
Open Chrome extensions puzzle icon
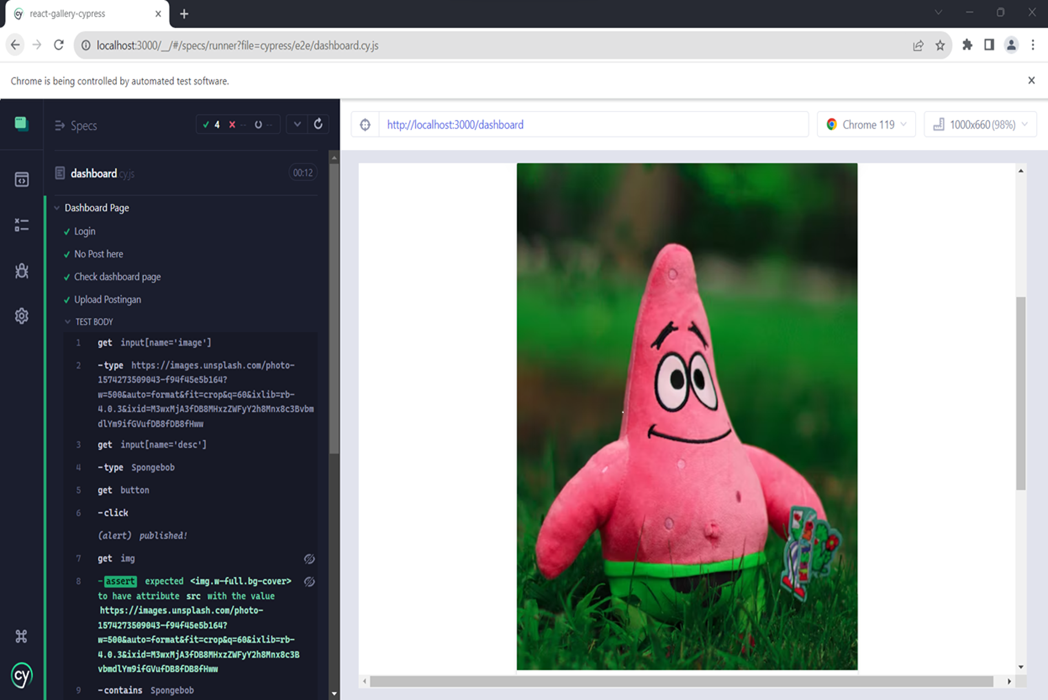[967, 45]
